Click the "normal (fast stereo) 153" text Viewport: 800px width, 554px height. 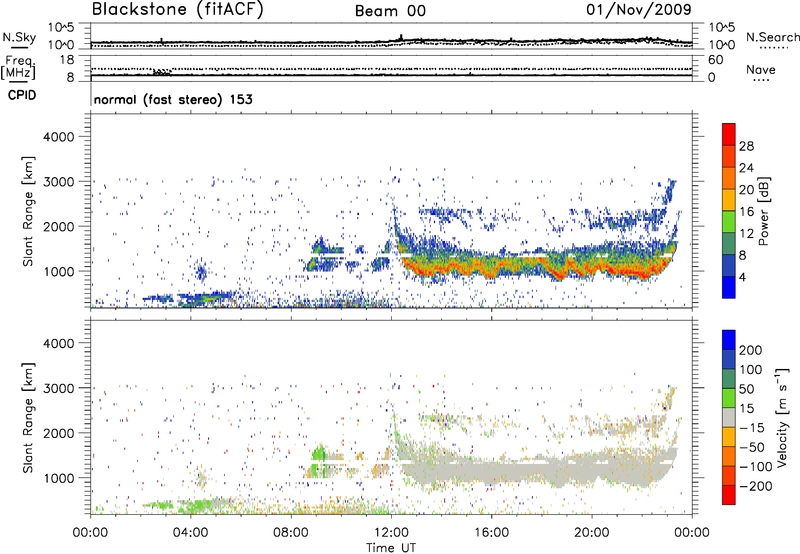(x=173, y=99)
